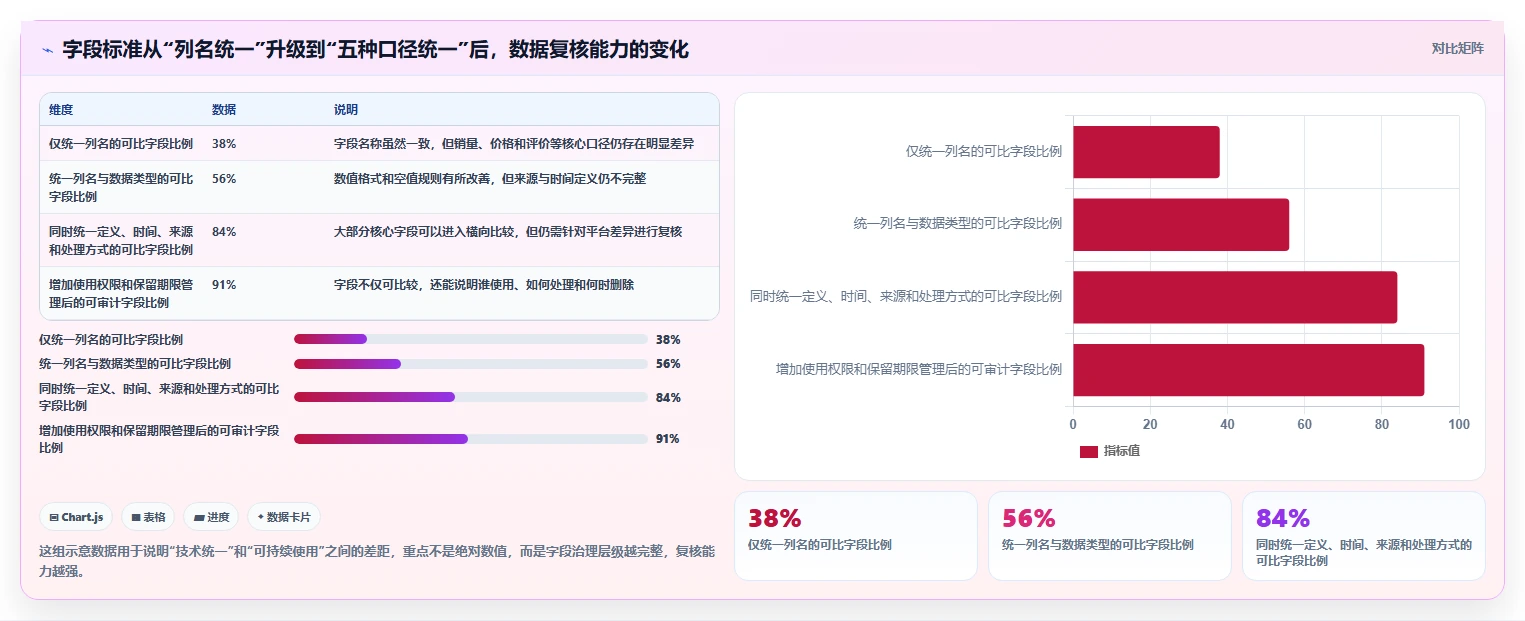1525x621 pixels.
Task: Click the 100 tick on the chart axis
Action: tap(1458, 424)
